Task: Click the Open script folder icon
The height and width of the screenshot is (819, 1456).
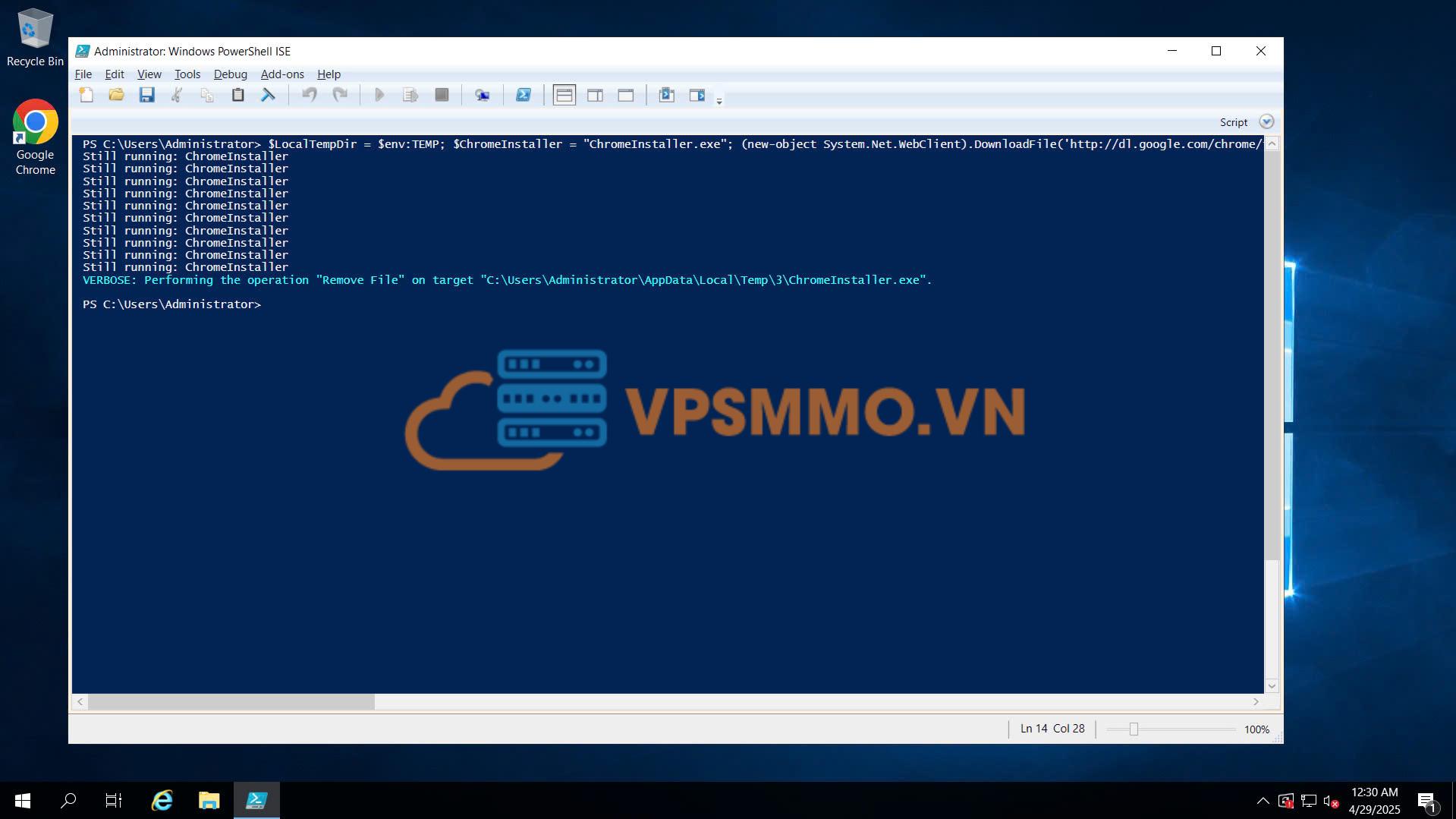Action: pos(116,95)
